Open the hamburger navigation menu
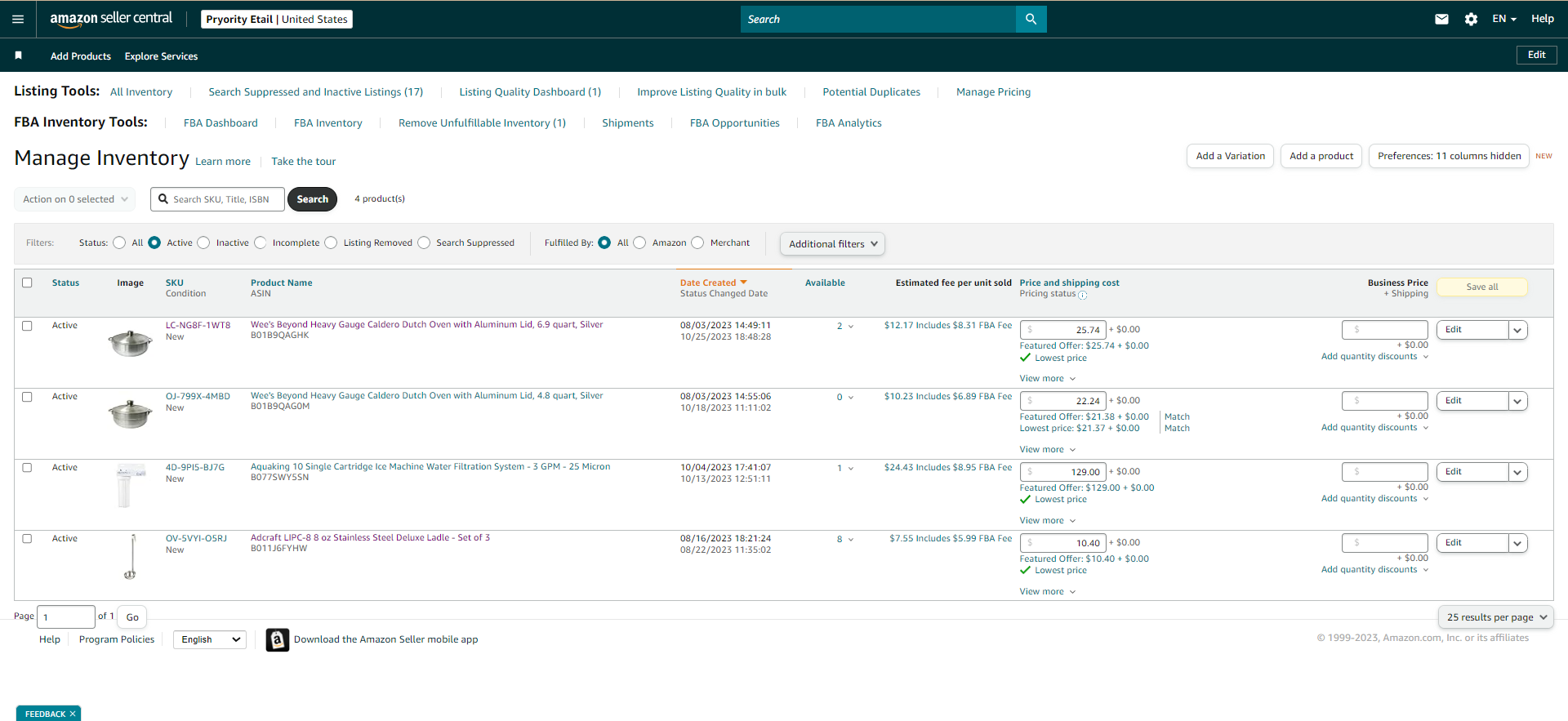 pyautogui.click(x=18, y=19)
